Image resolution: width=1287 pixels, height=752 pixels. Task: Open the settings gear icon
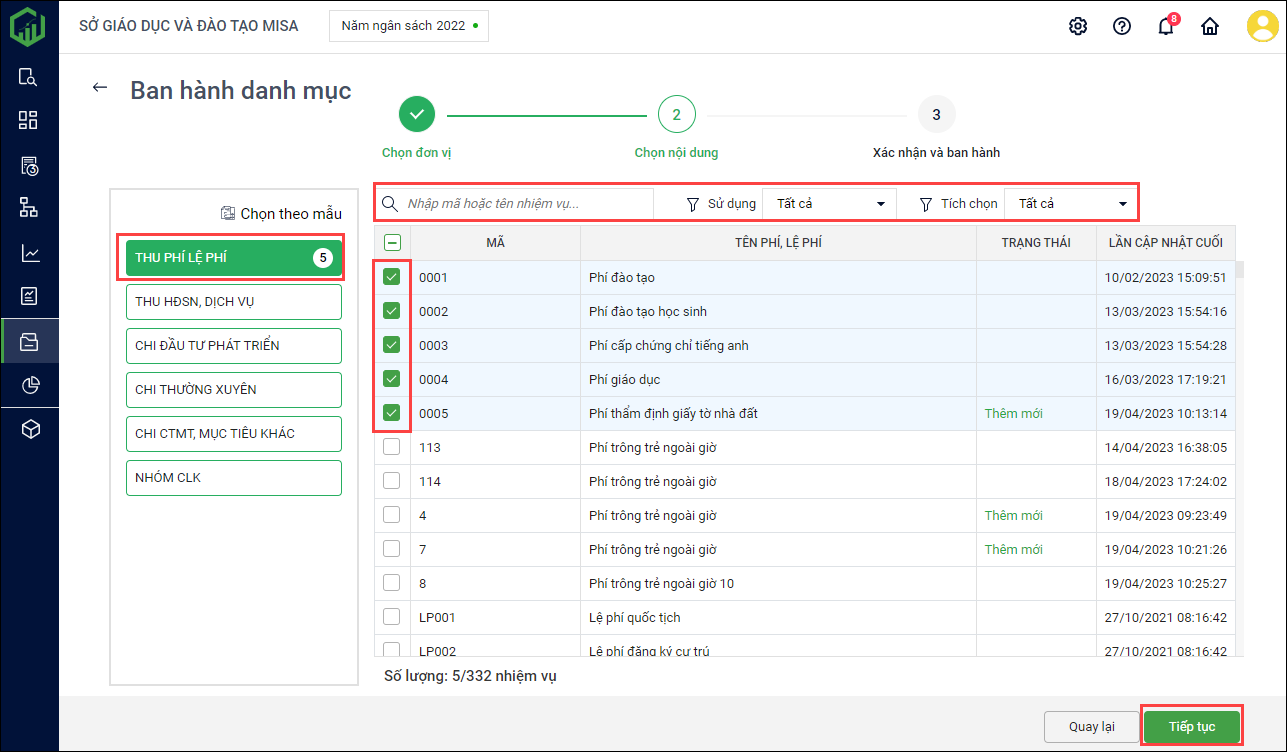1078,26
